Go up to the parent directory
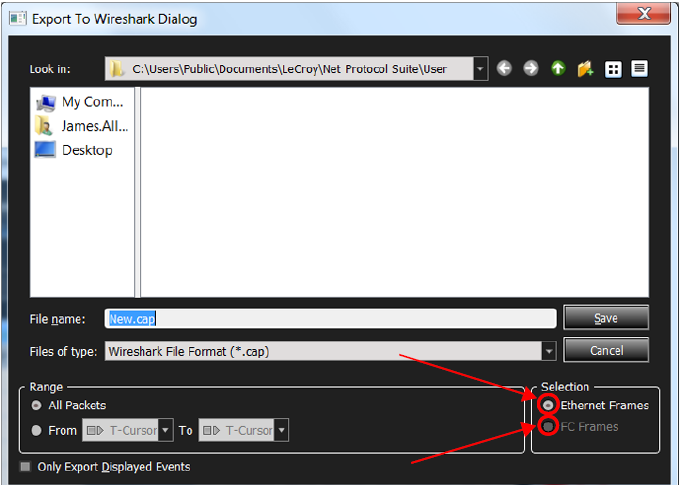Image resolution: width=679 pixels, height=485 pixels. click(558, 68)
